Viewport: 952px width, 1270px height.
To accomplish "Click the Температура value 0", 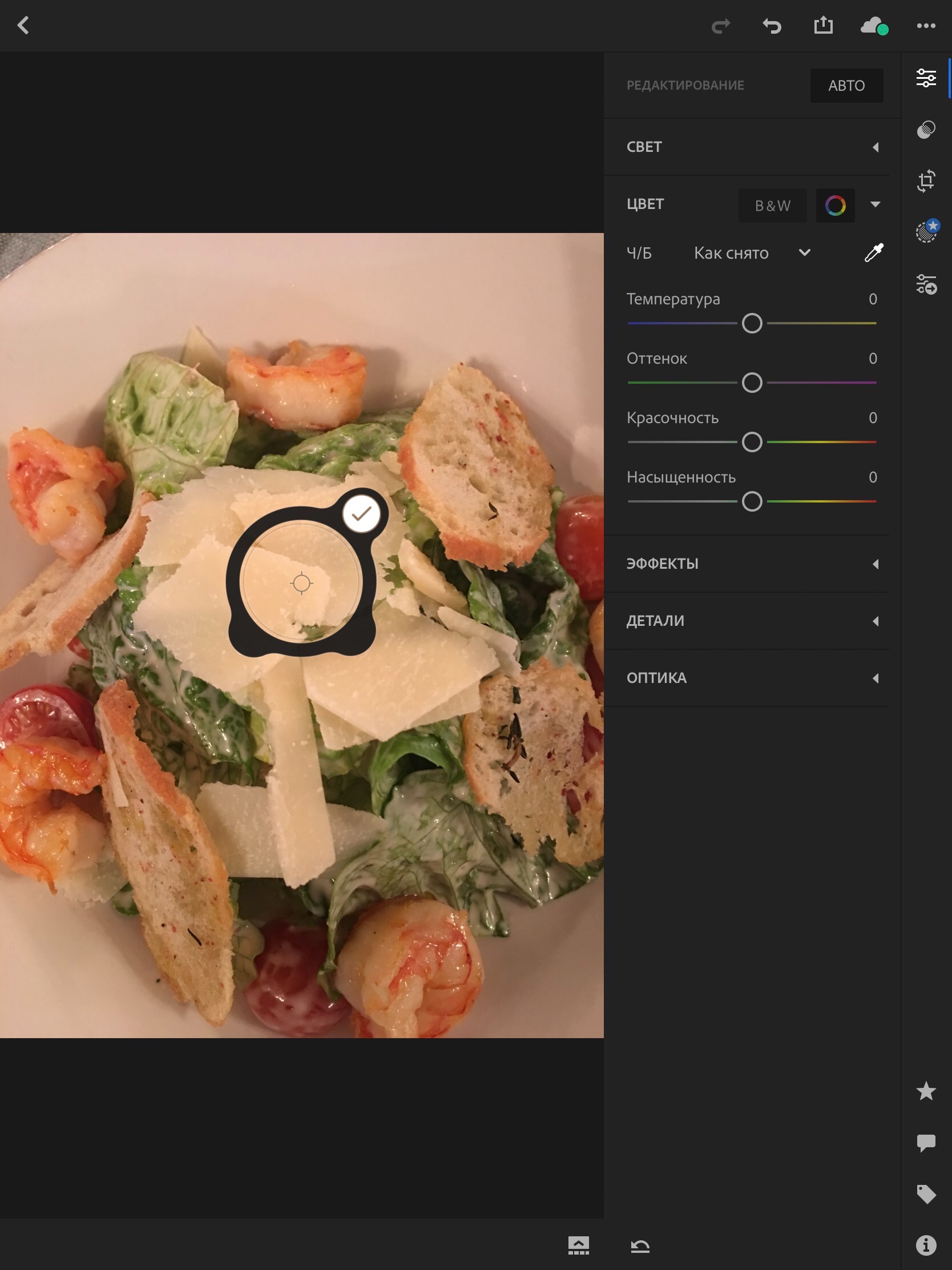I will point(872,299).
